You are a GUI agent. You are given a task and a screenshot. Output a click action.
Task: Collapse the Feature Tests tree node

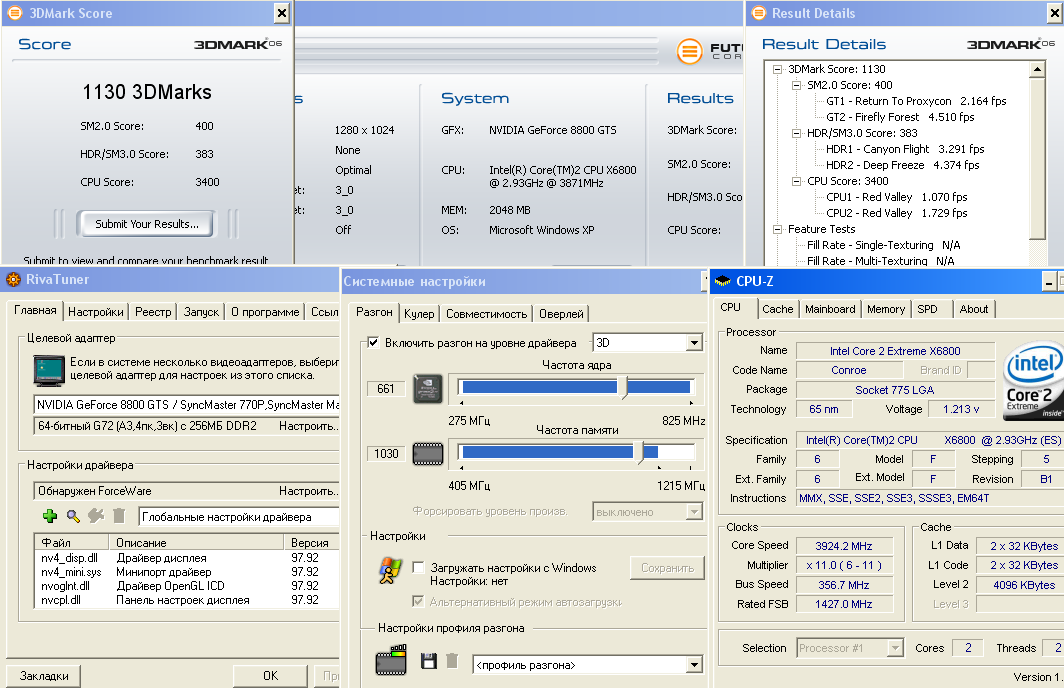pyautogui.click(x=778, y=229)
